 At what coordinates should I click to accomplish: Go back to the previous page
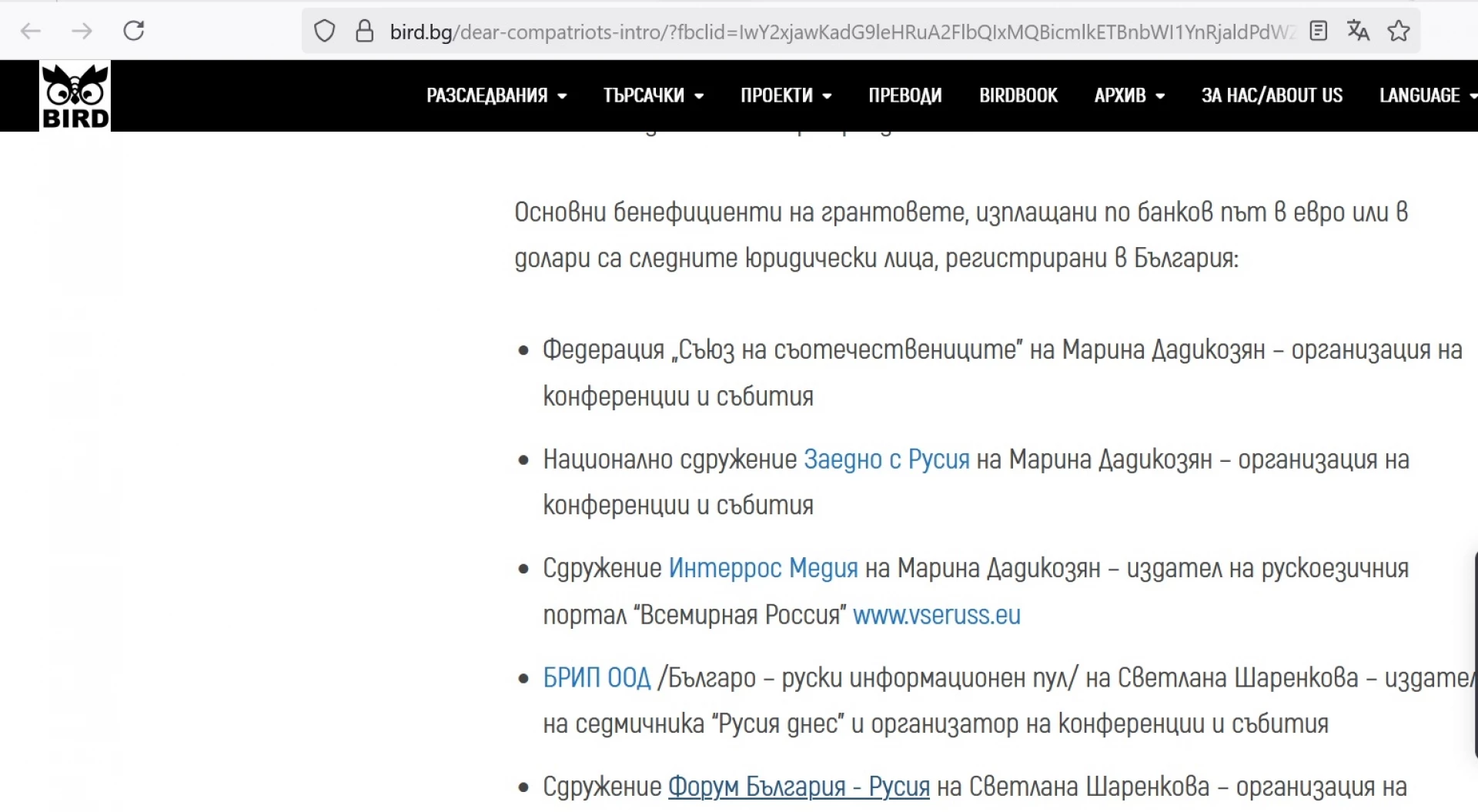click(30, 31)
